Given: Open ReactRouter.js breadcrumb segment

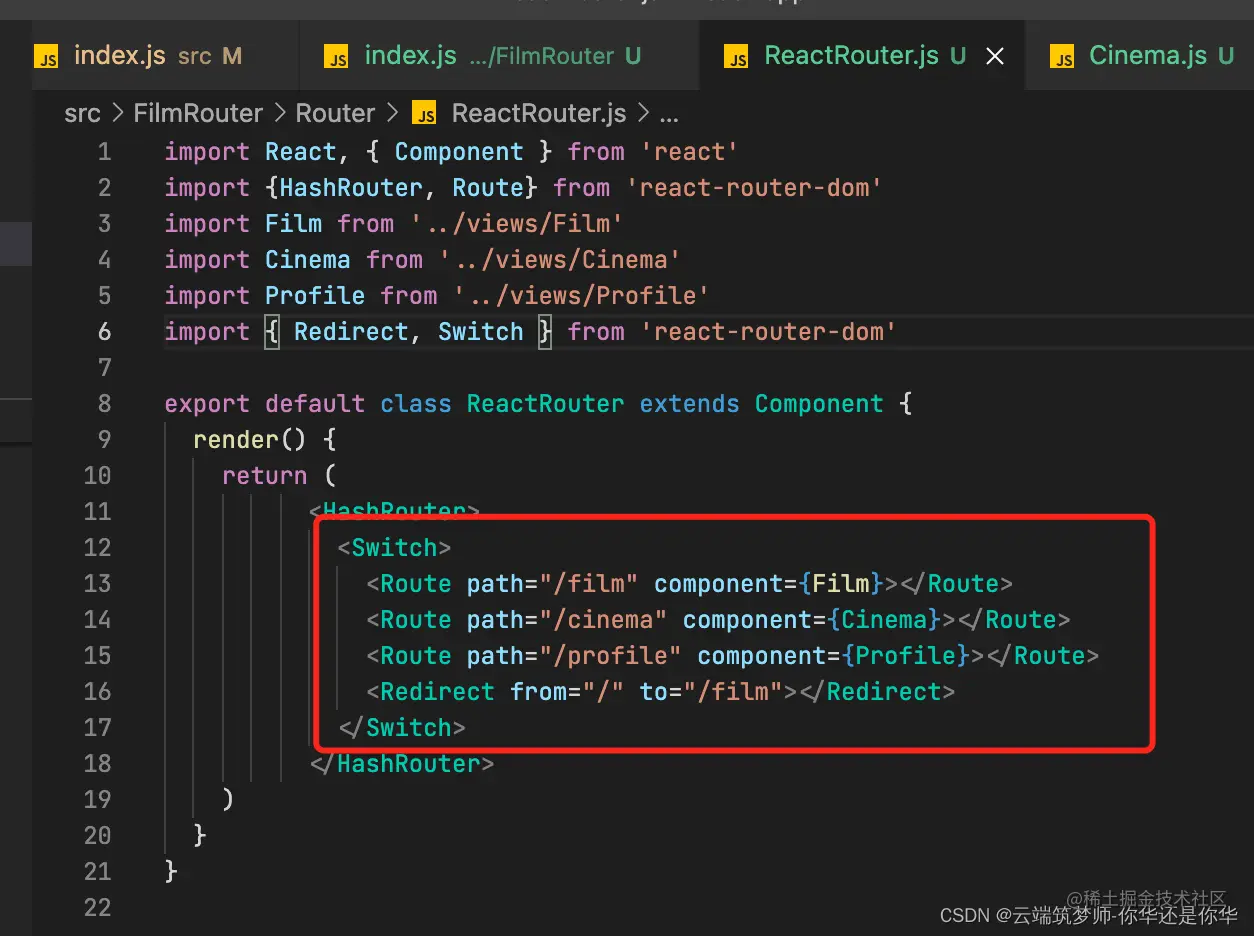Looking at the screenshot, I should (x=539, y=114).
